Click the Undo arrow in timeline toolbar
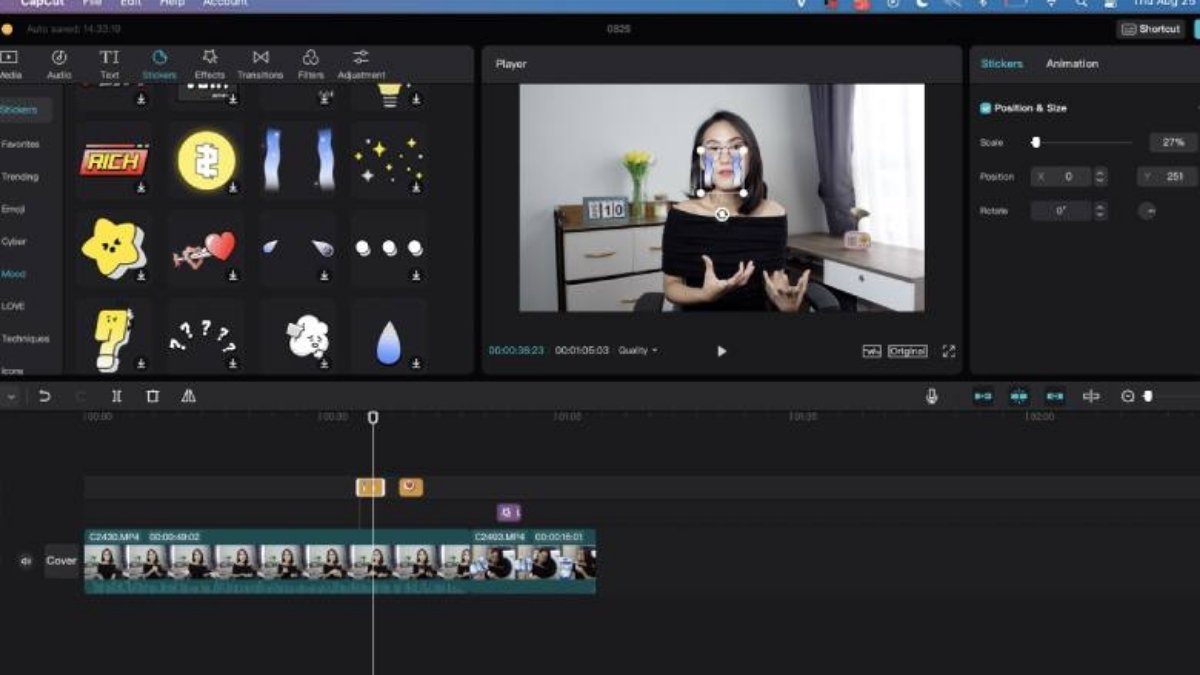Image resolution: width=1200 pixels, height=675 pixels. click(x=44, y=396)
